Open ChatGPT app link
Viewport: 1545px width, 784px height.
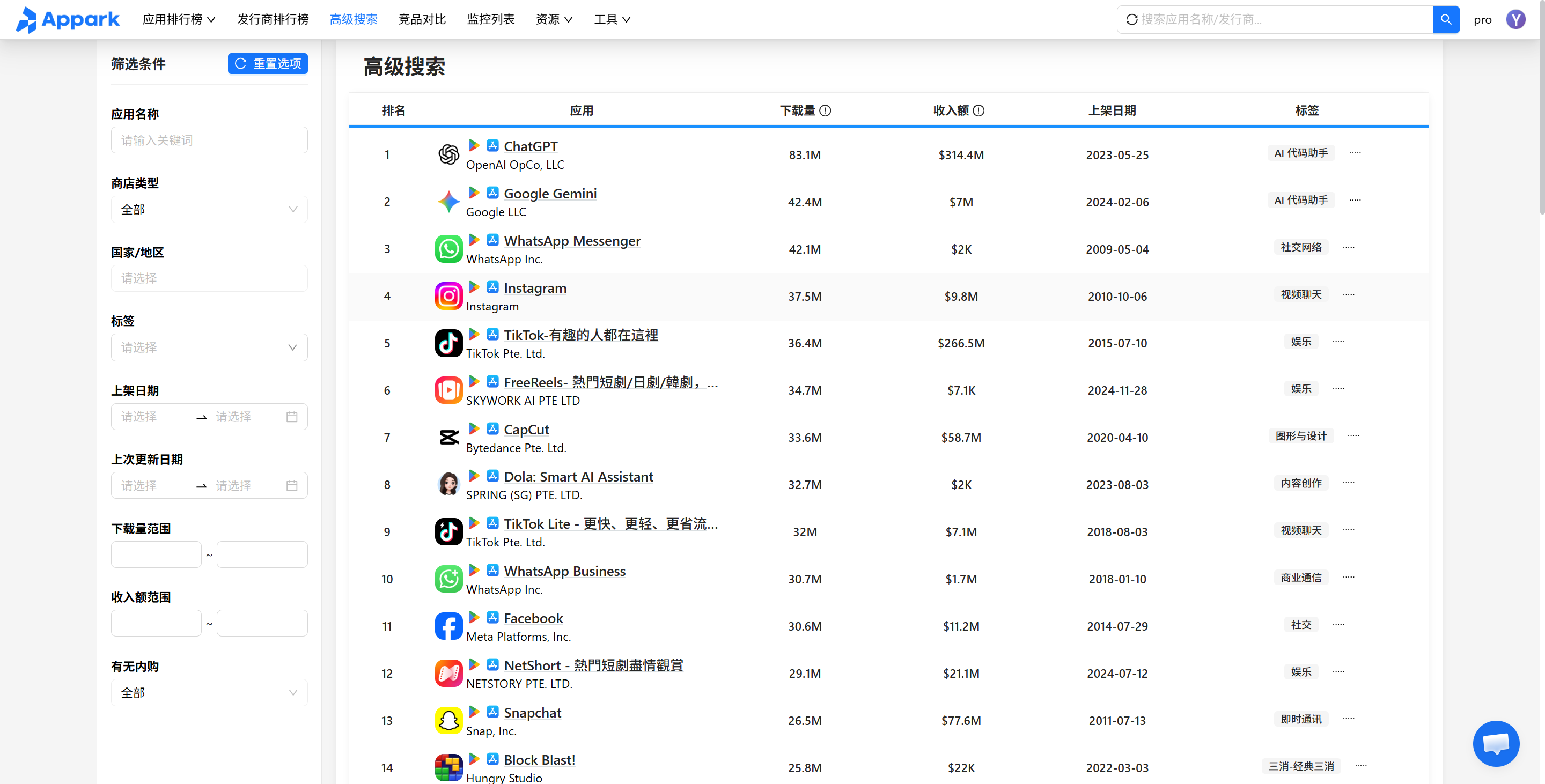(x=531, y=146)
